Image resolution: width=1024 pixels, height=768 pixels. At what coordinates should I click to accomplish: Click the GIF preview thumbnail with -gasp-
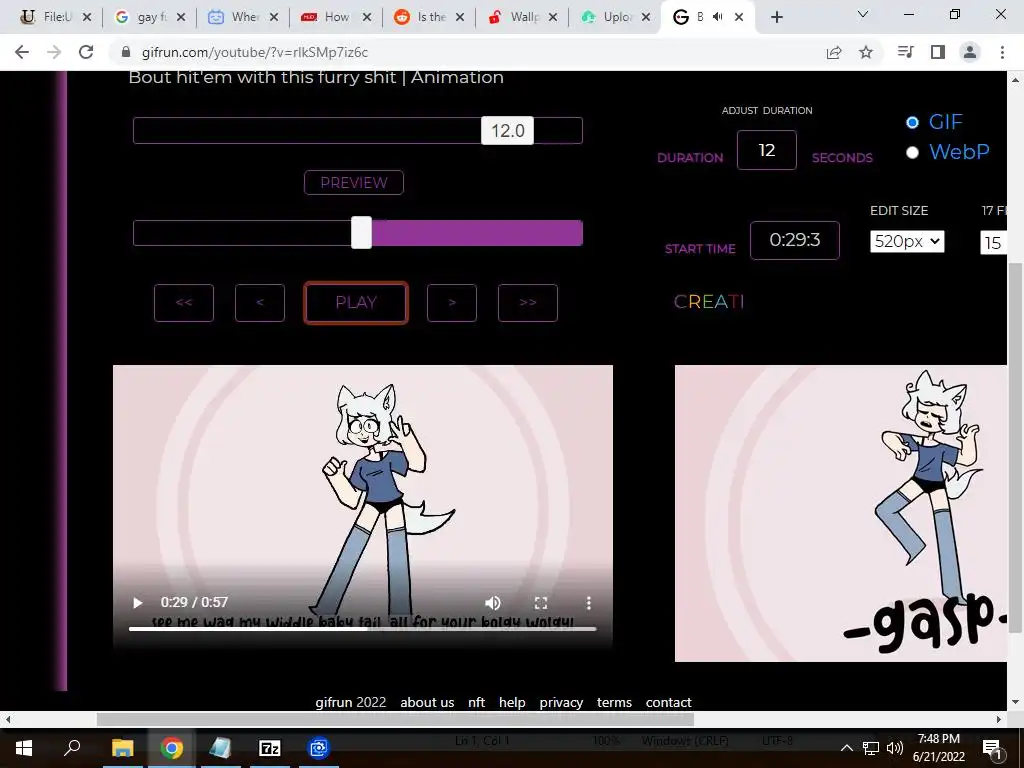point(841,513)
